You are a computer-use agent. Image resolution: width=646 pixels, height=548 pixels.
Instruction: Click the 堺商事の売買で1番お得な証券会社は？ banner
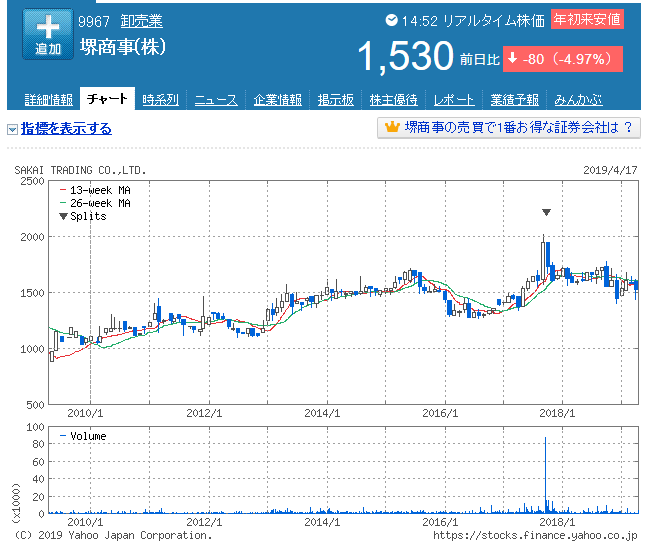pos(509,128)
